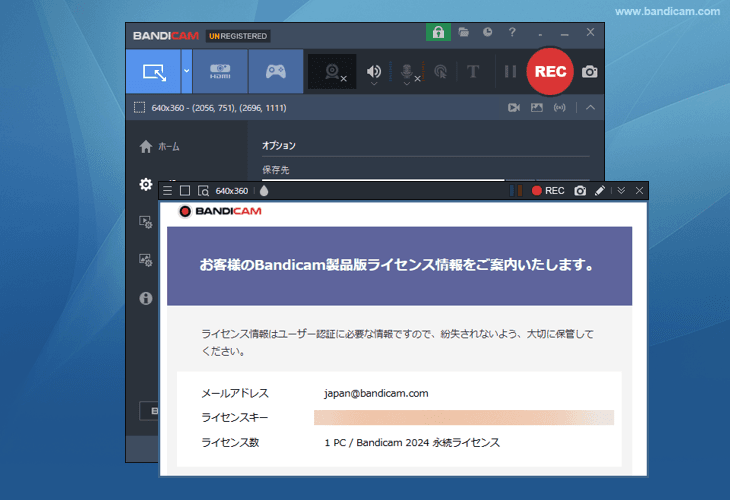
Task: Open the scheduled recording clock icon
Action: (x=487, y=32)
